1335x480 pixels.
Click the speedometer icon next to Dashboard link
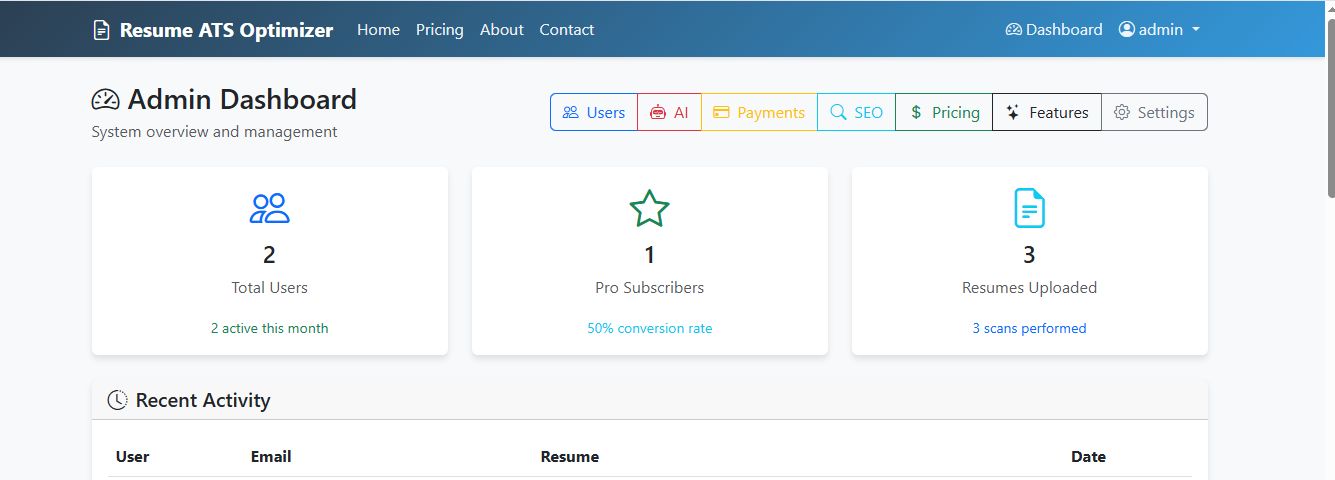coord(1014,30)
